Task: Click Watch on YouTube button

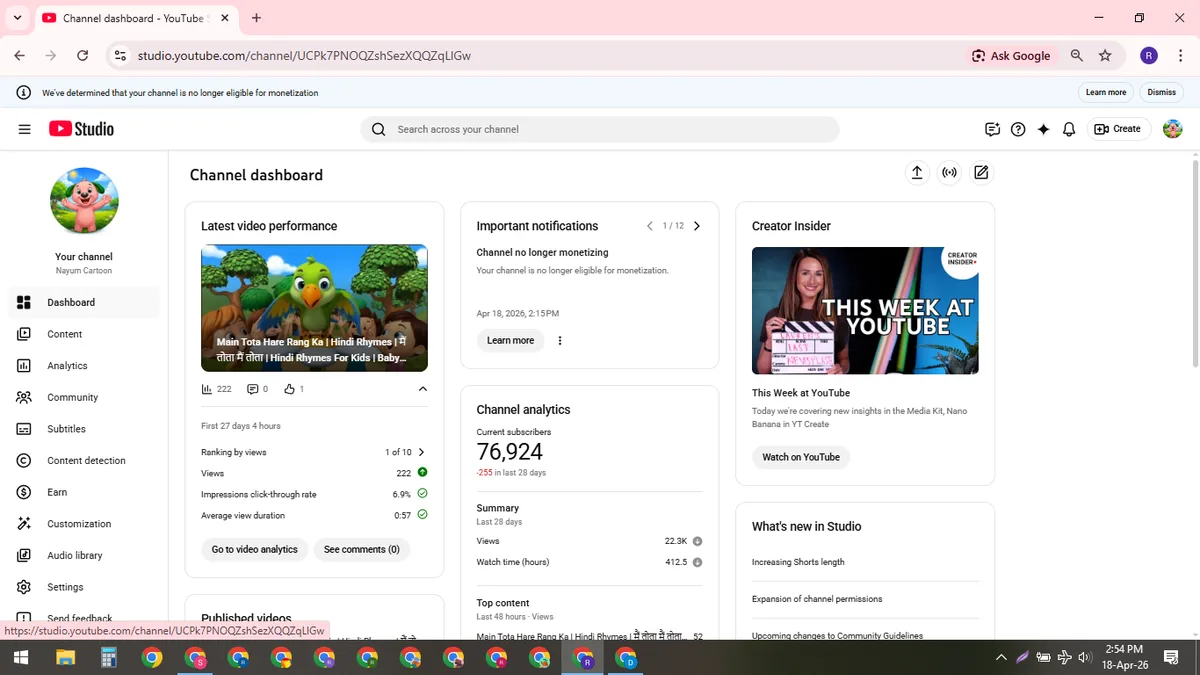Action: click(801, 457)
